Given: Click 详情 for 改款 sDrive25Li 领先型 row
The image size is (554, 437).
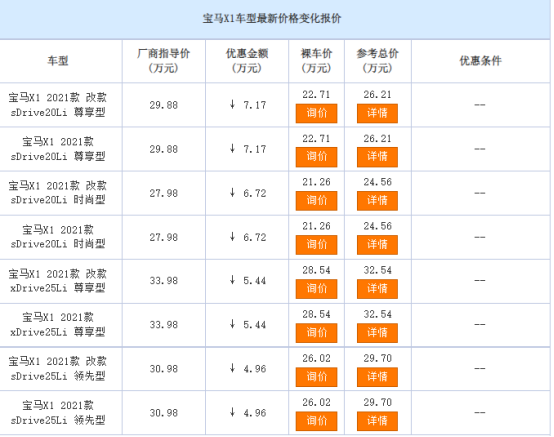Looking at the screenshot, I should (x=377, y=377).
